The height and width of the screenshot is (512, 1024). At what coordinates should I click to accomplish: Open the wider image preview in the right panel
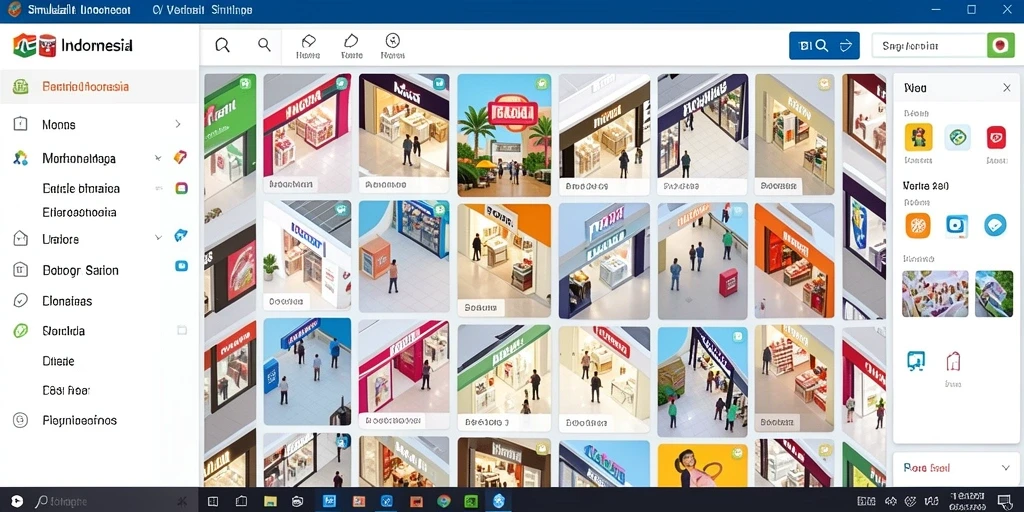click(935, 294)
